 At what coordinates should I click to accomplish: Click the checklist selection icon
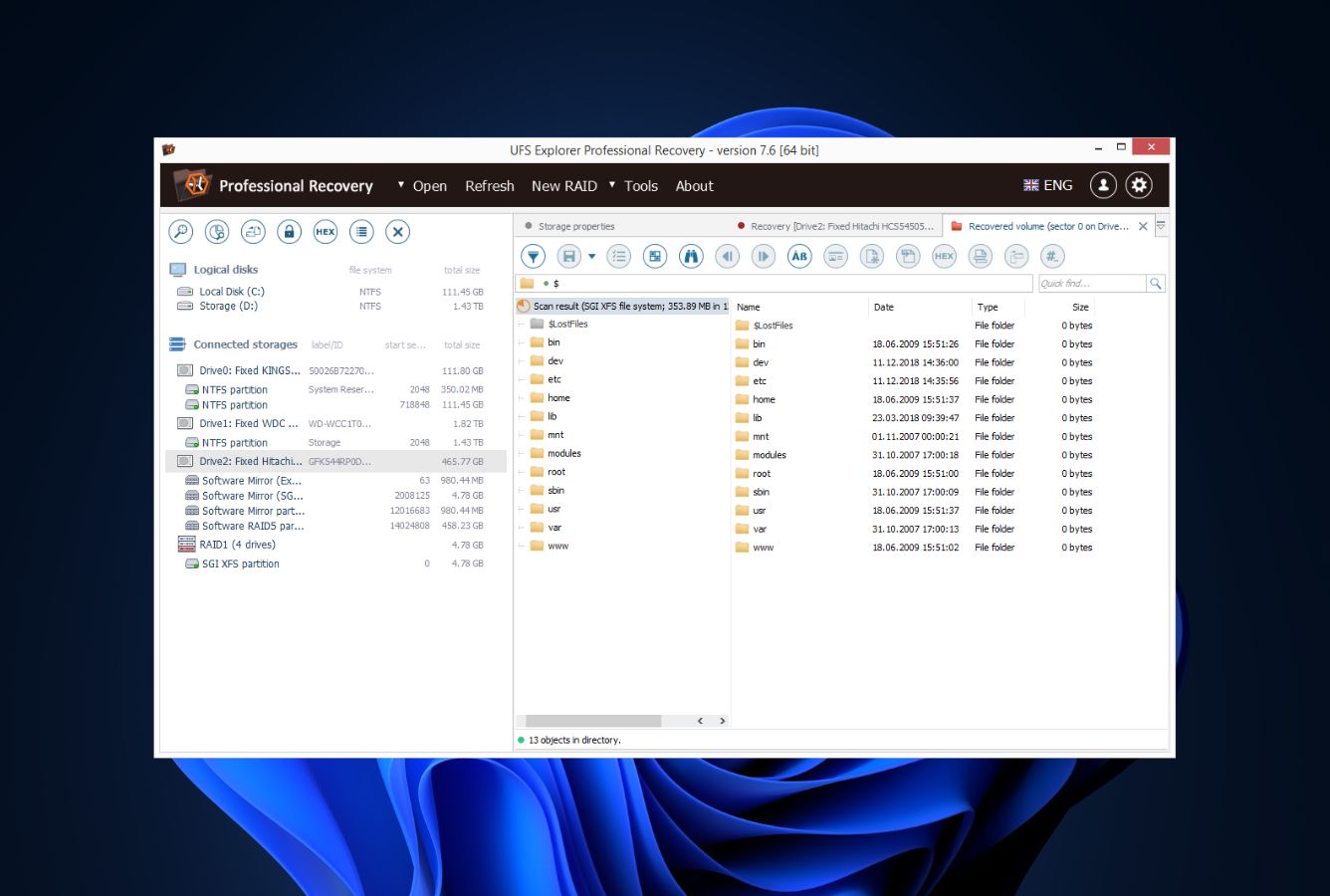(x=619, y=257)
